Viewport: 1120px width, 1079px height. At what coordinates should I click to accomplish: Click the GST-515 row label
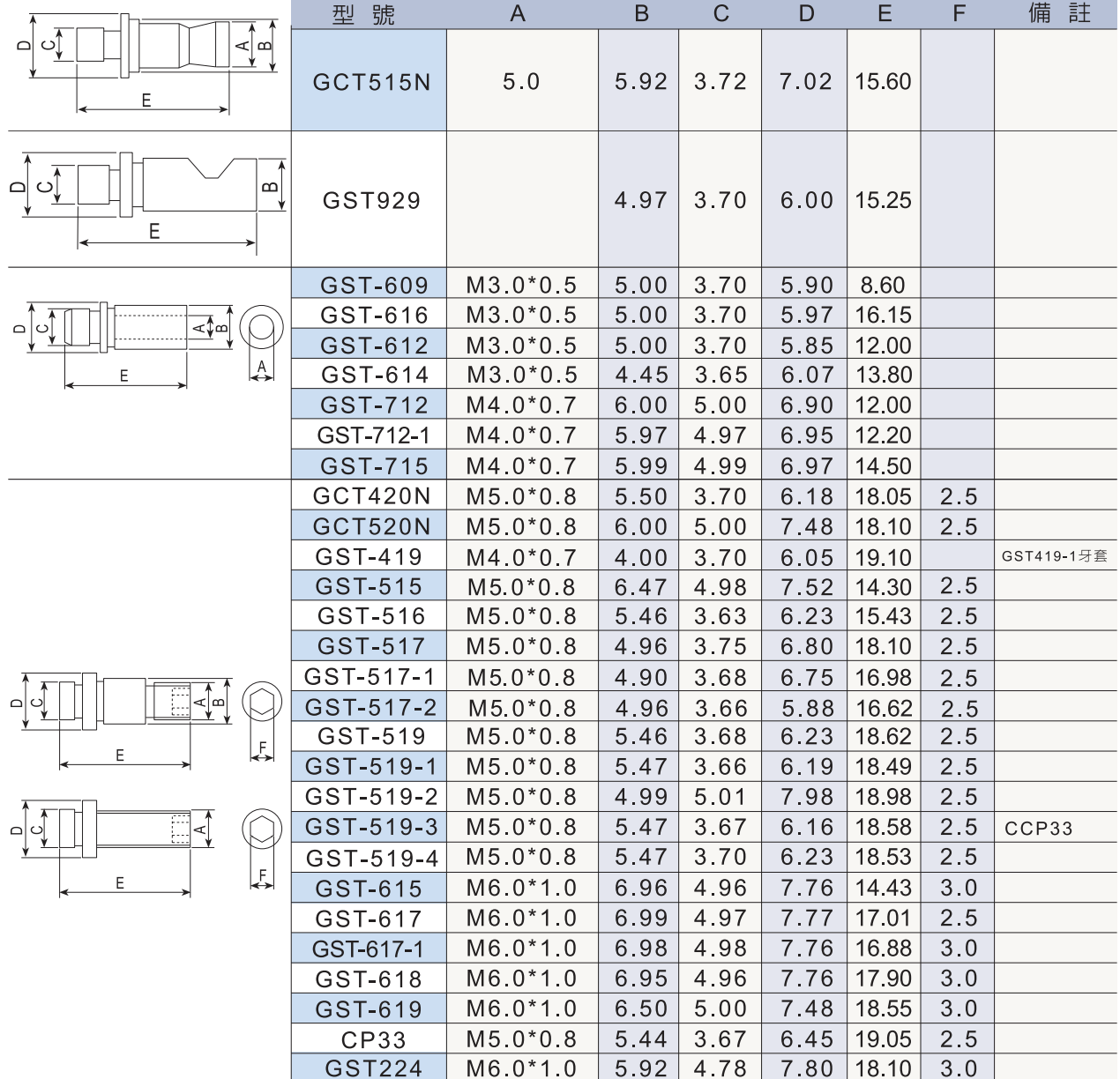(369, 586)
